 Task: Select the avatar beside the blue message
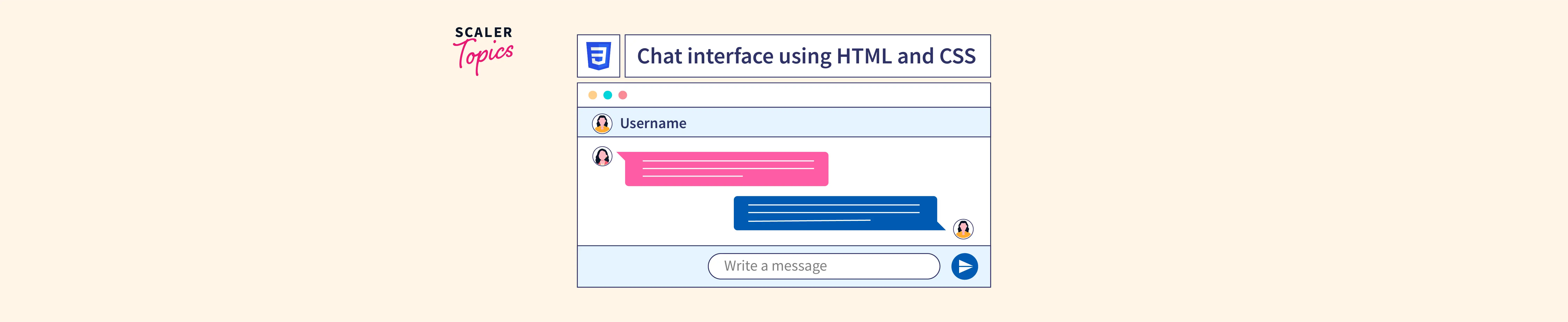coord(963,229)
